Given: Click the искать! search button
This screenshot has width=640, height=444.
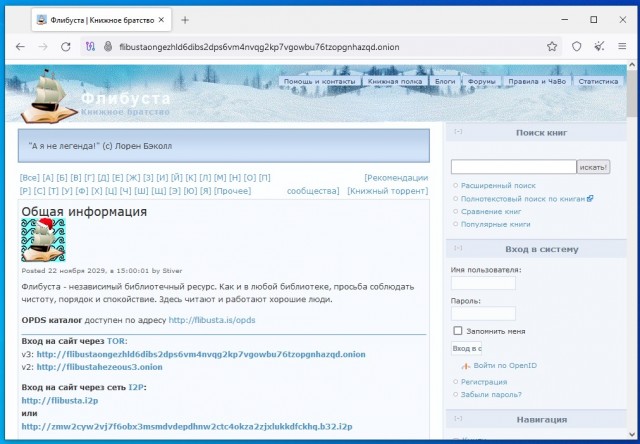Looking at the screenshot, I should coord(593,167).
